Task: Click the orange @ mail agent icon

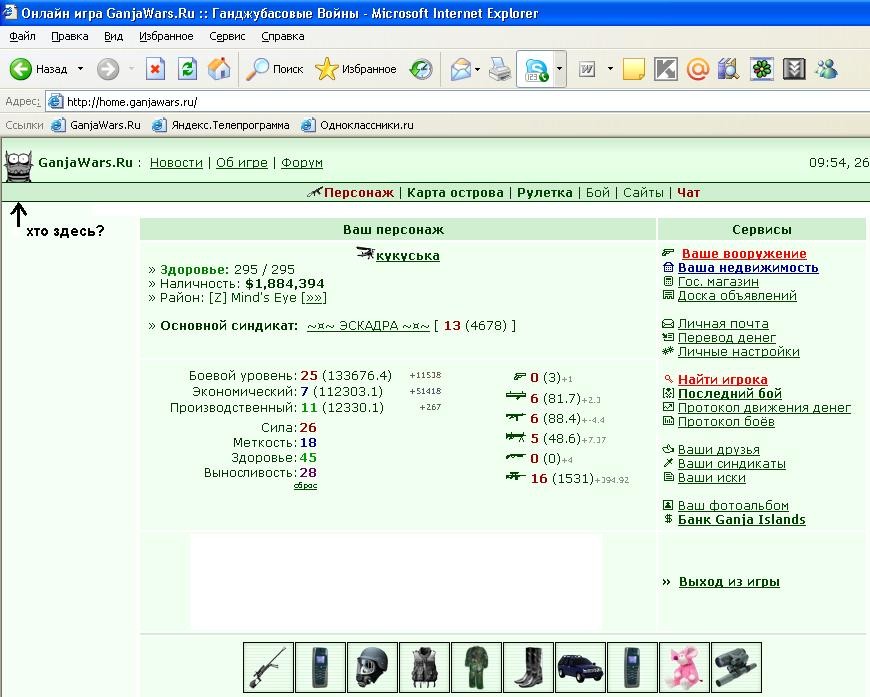Action: [697, 69]
